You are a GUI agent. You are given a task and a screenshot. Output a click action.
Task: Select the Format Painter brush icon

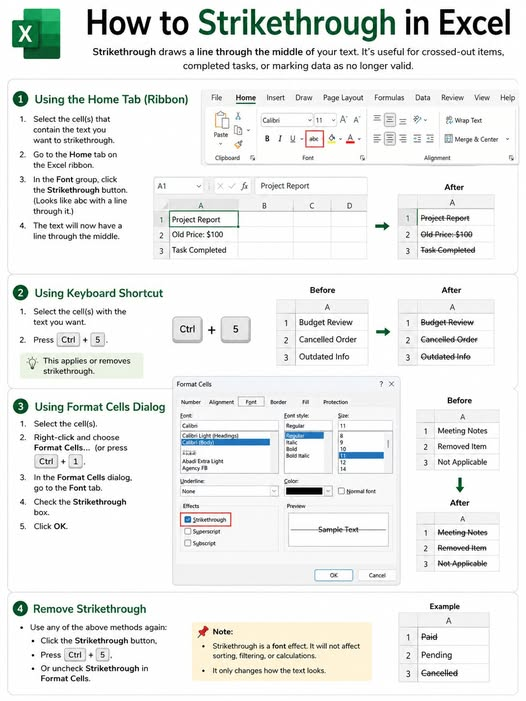[x=239, y=144]
